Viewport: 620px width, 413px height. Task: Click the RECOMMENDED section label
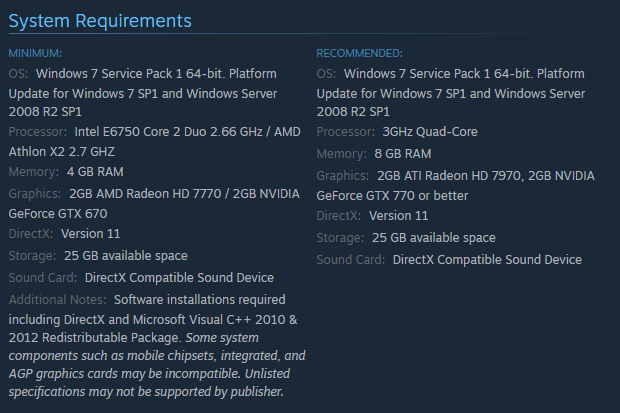(x=359, y=53)
